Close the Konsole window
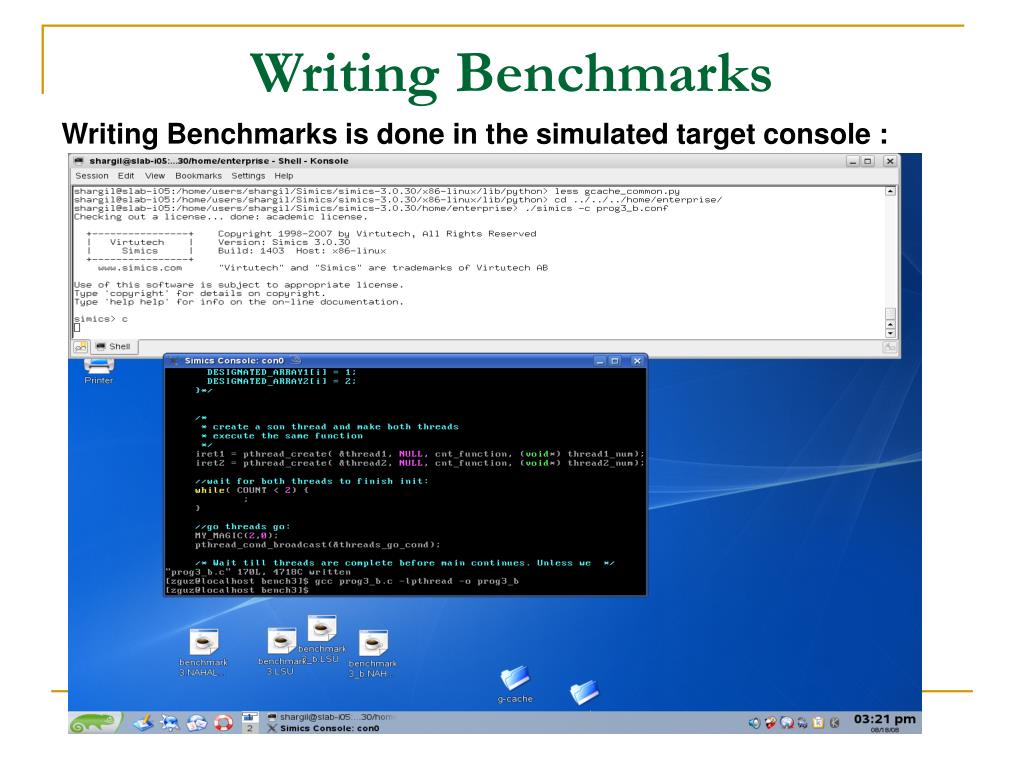This screenshot has height=768, width=1024. click(889, 161)
